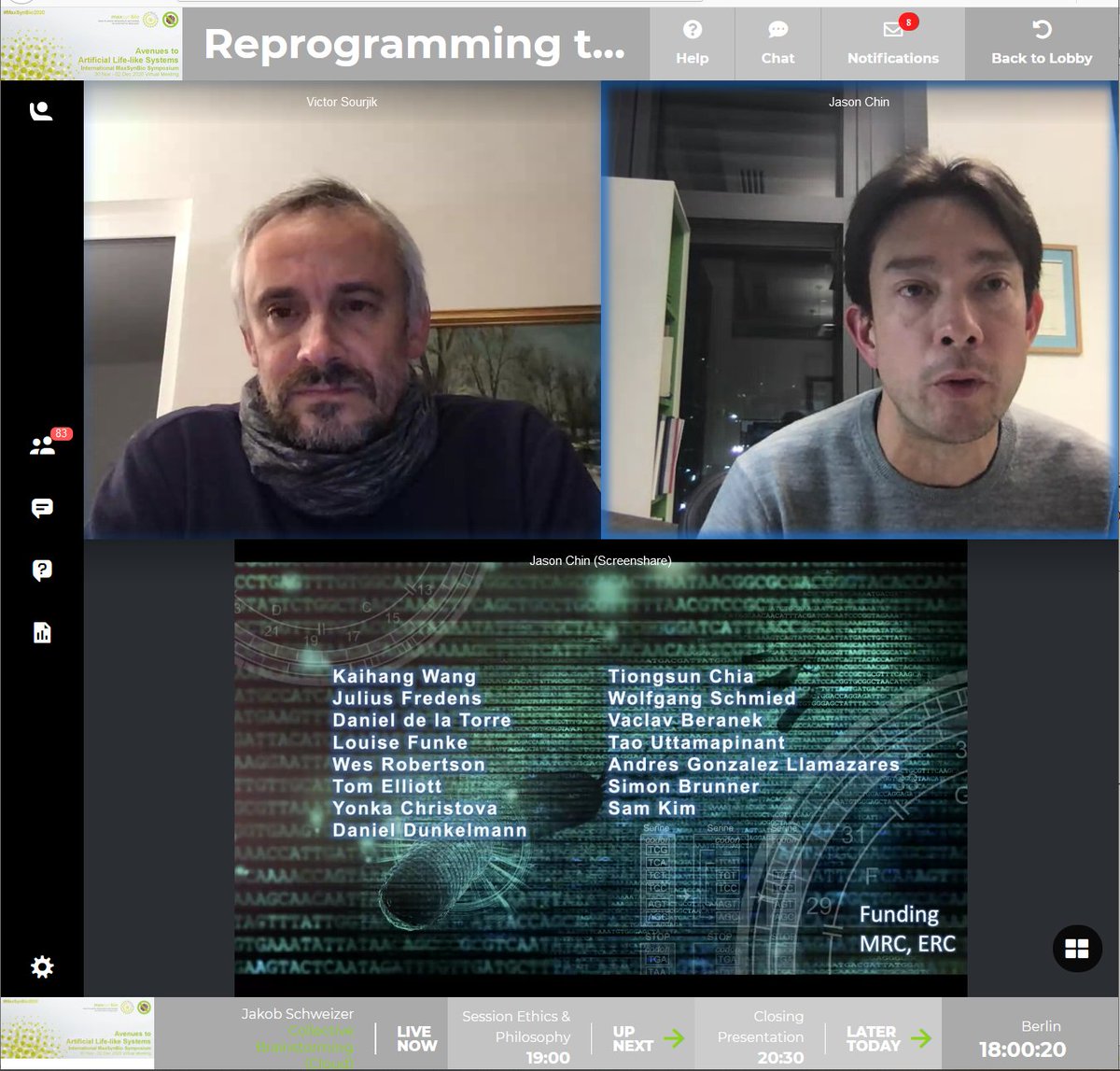Select Jason Chin video tile
Screen dimensions: 1120x1071
tap(859, 310)
